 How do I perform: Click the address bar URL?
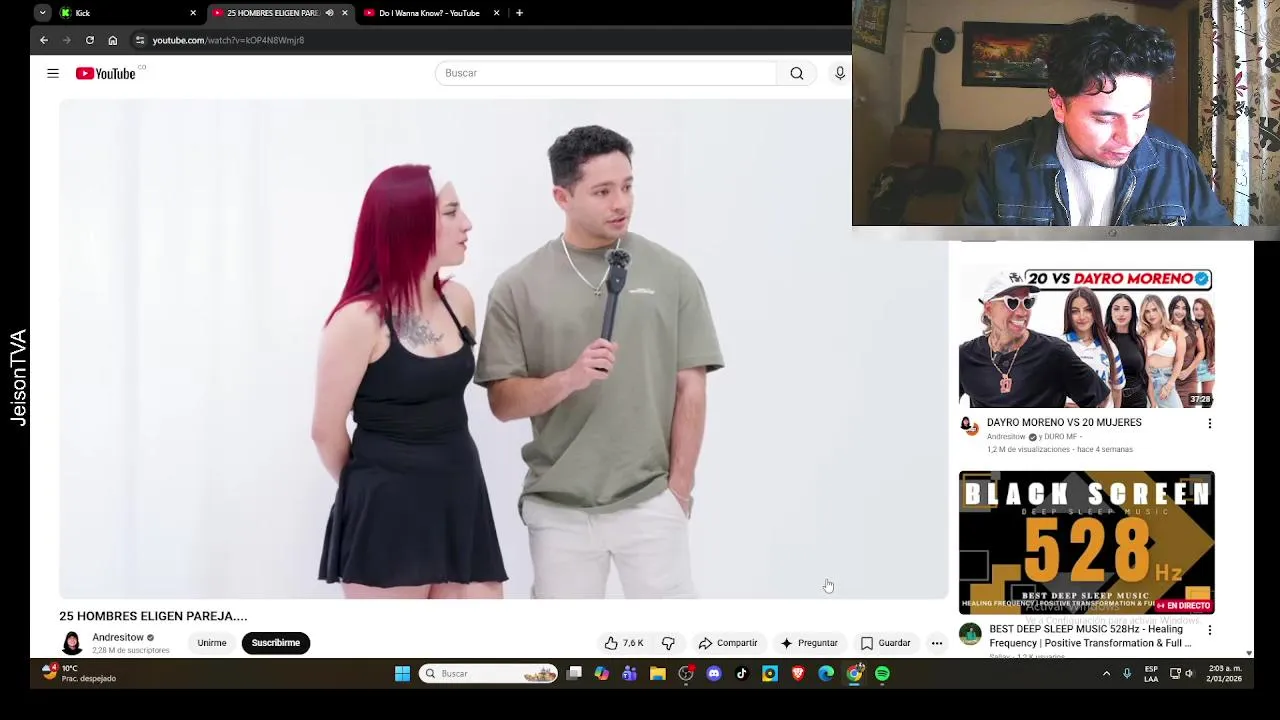coord(228,40)
